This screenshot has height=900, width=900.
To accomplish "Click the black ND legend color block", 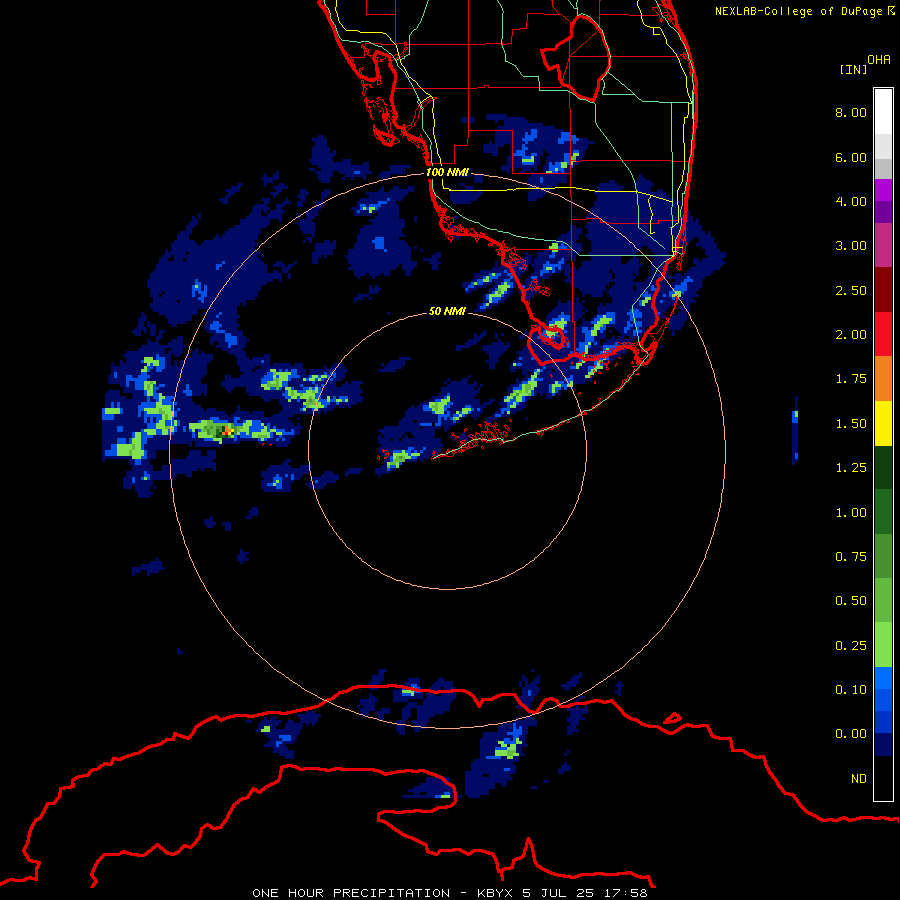I will coord(883,778).
